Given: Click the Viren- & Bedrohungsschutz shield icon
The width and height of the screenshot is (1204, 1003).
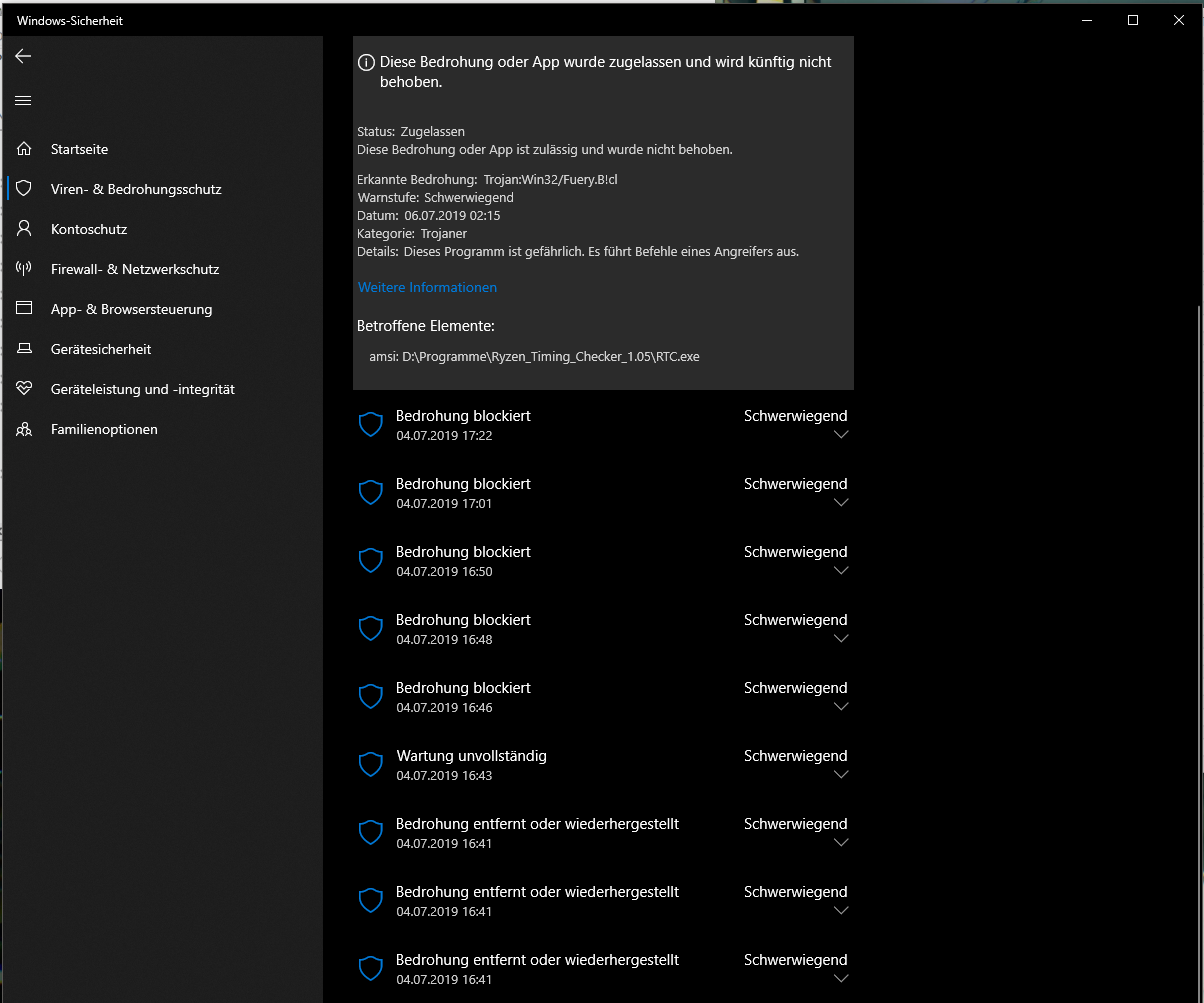Looking at the screenshot, I should [25, 189].
